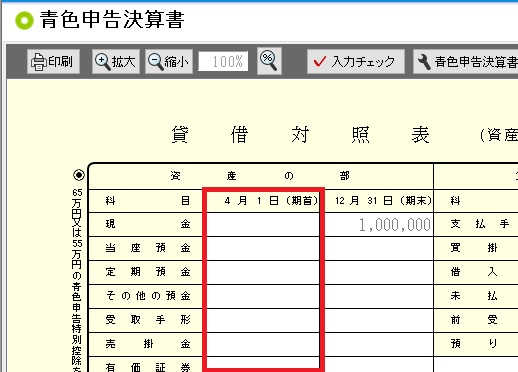Click the 当座預金 period-end cell
The width and height of the screenshot is (518, 372).
[379, 249]
